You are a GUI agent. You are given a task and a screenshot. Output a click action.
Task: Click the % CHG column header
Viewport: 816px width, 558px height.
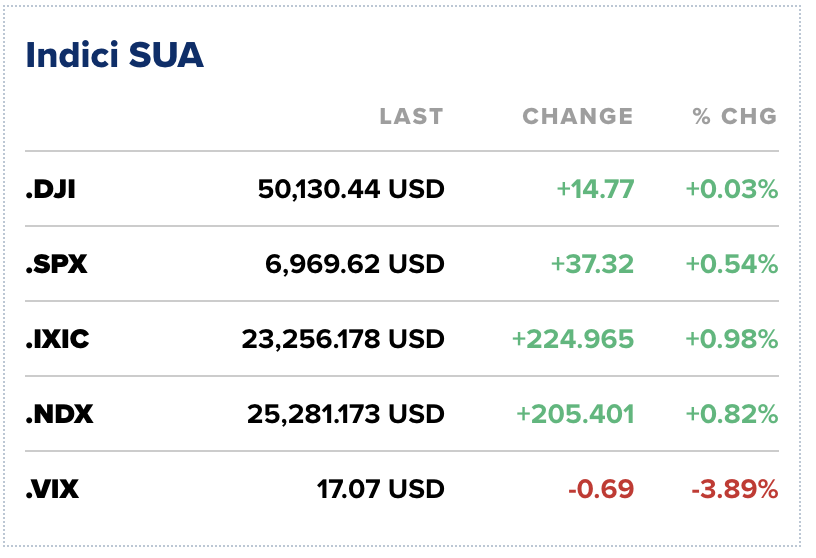point(734,116)
